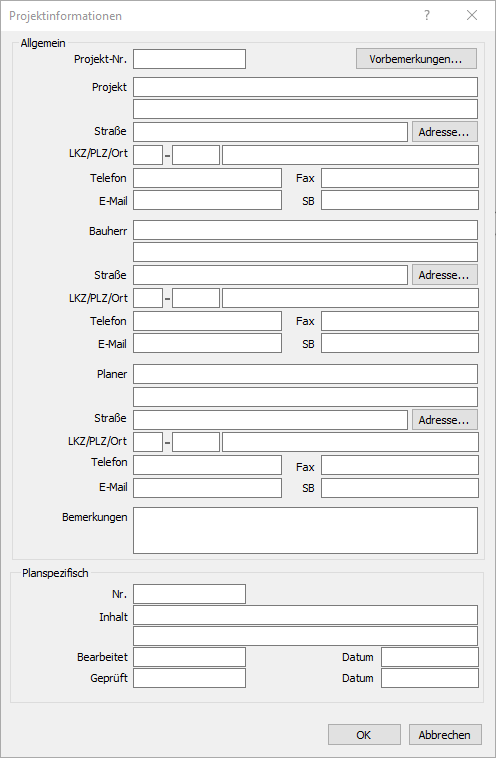Image resolution: width=496 pixels, height=758 pixels.
Task: Focus the first Planer name field
Action: (306, 374)
